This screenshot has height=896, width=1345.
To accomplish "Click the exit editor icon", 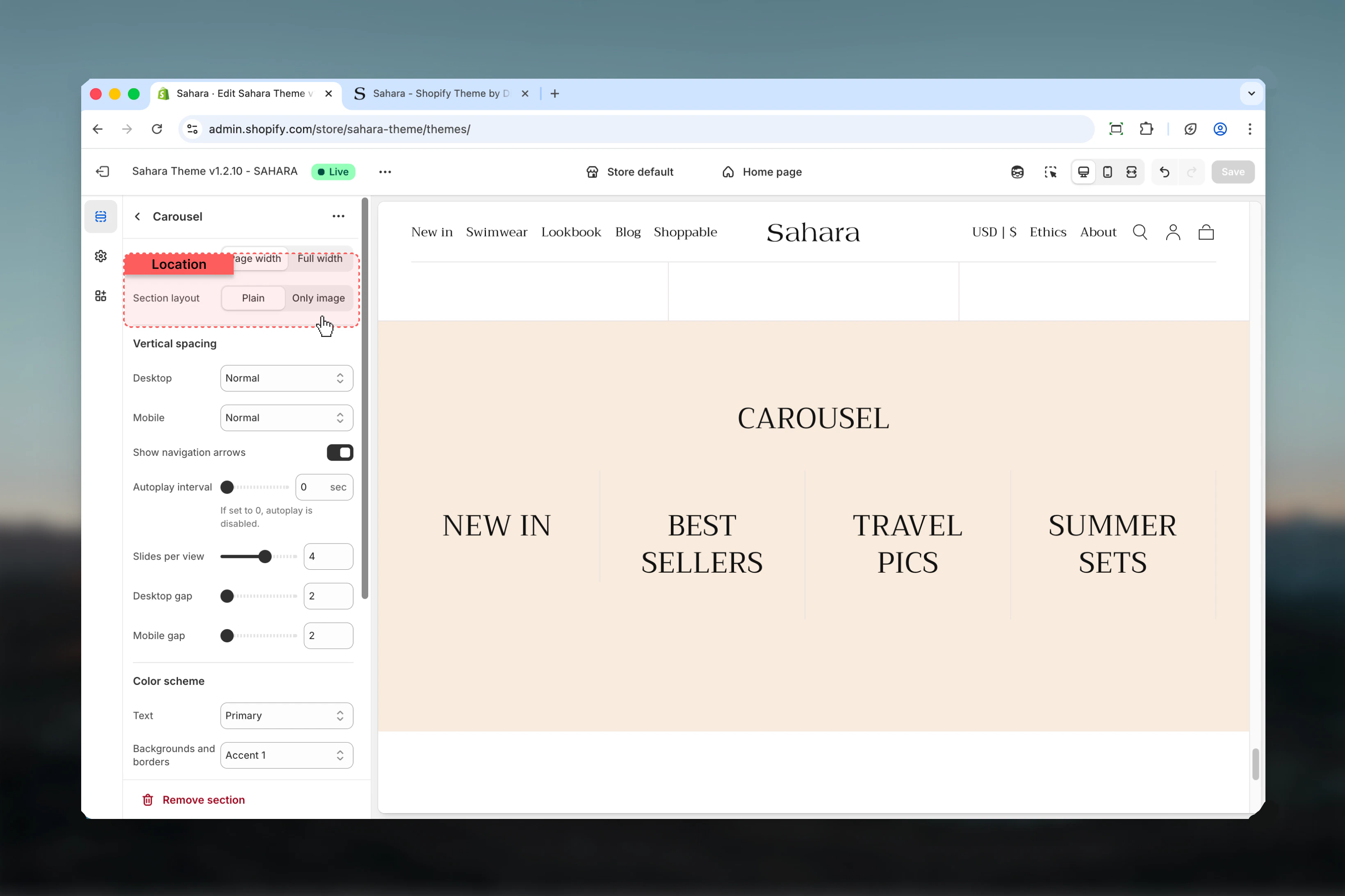I will [x=103, y=171].
